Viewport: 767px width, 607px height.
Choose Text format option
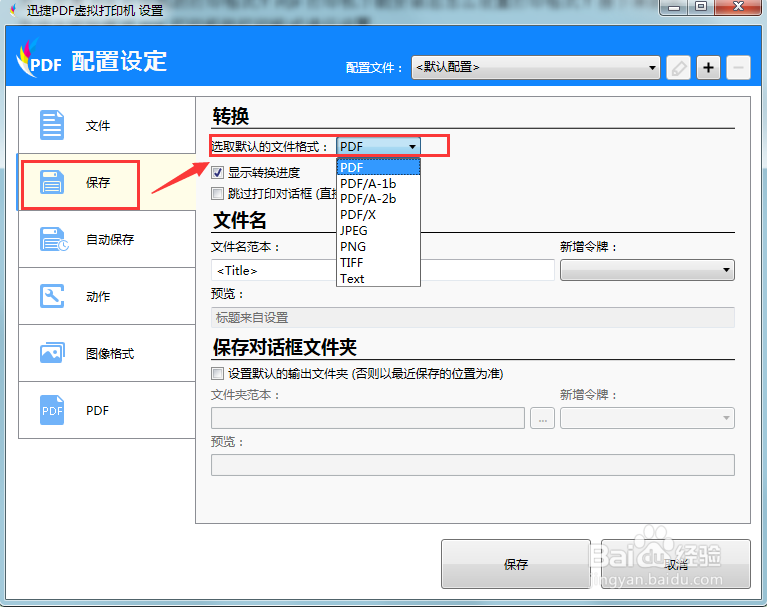378,278
